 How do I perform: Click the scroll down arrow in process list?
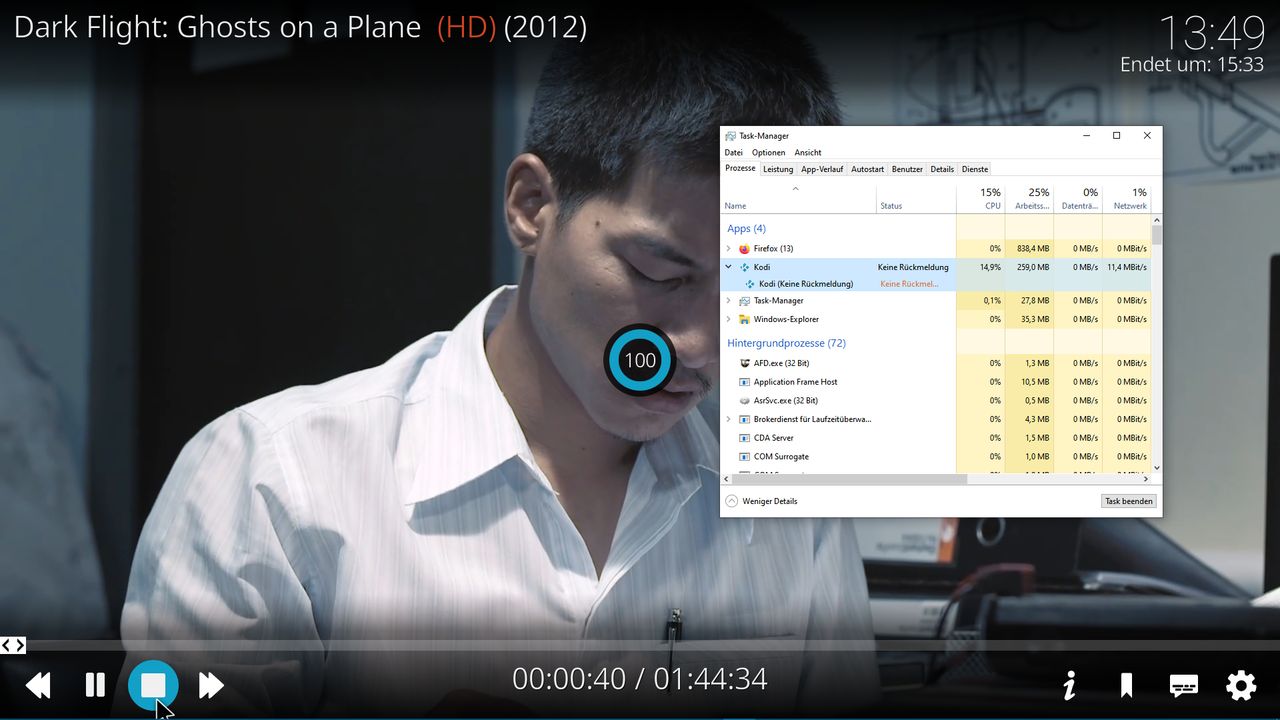pos(1157,468)
